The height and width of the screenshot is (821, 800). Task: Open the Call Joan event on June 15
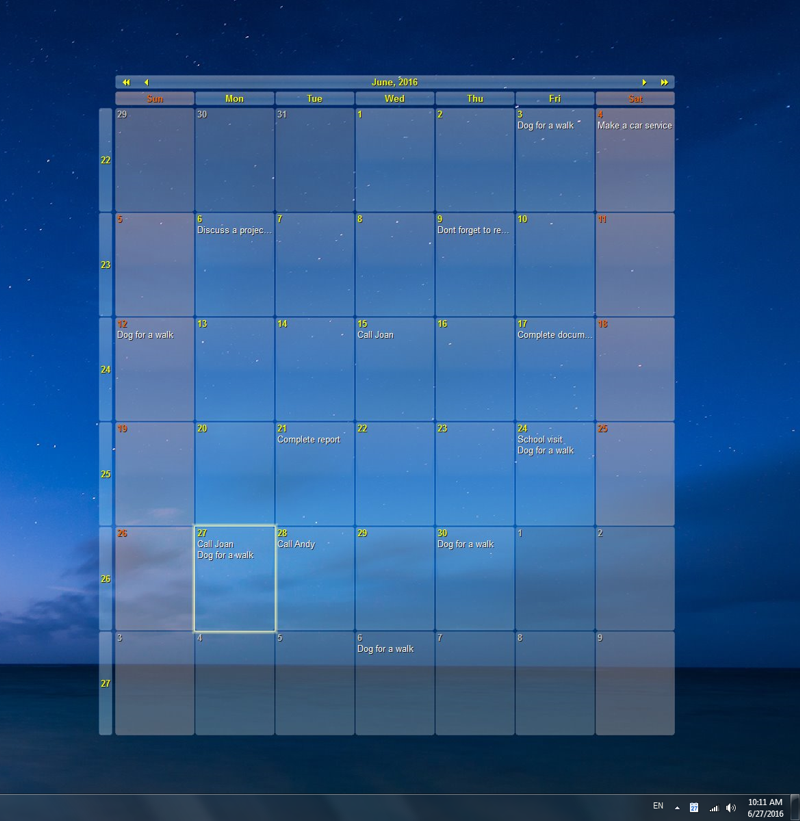click(374, 335)
